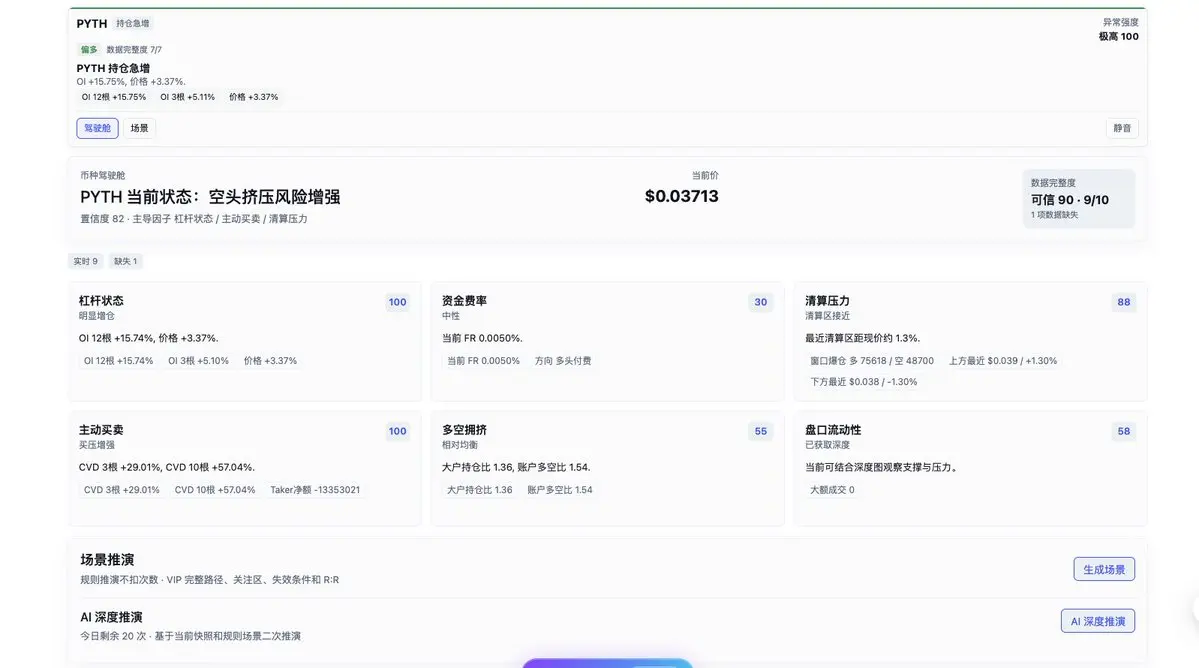The width and height of the screenshot is (1199, 668).
Task: Click the current price $0.03713
Action: point(681,196)
